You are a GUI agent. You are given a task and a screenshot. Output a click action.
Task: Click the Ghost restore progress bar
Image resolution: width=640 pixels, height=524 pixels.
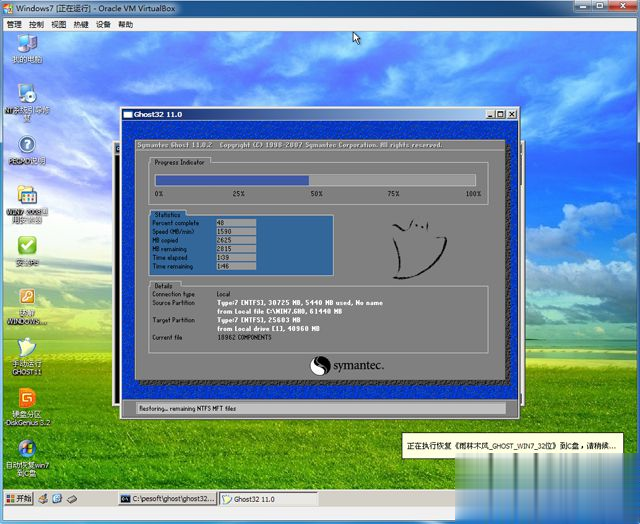[316, 180]
